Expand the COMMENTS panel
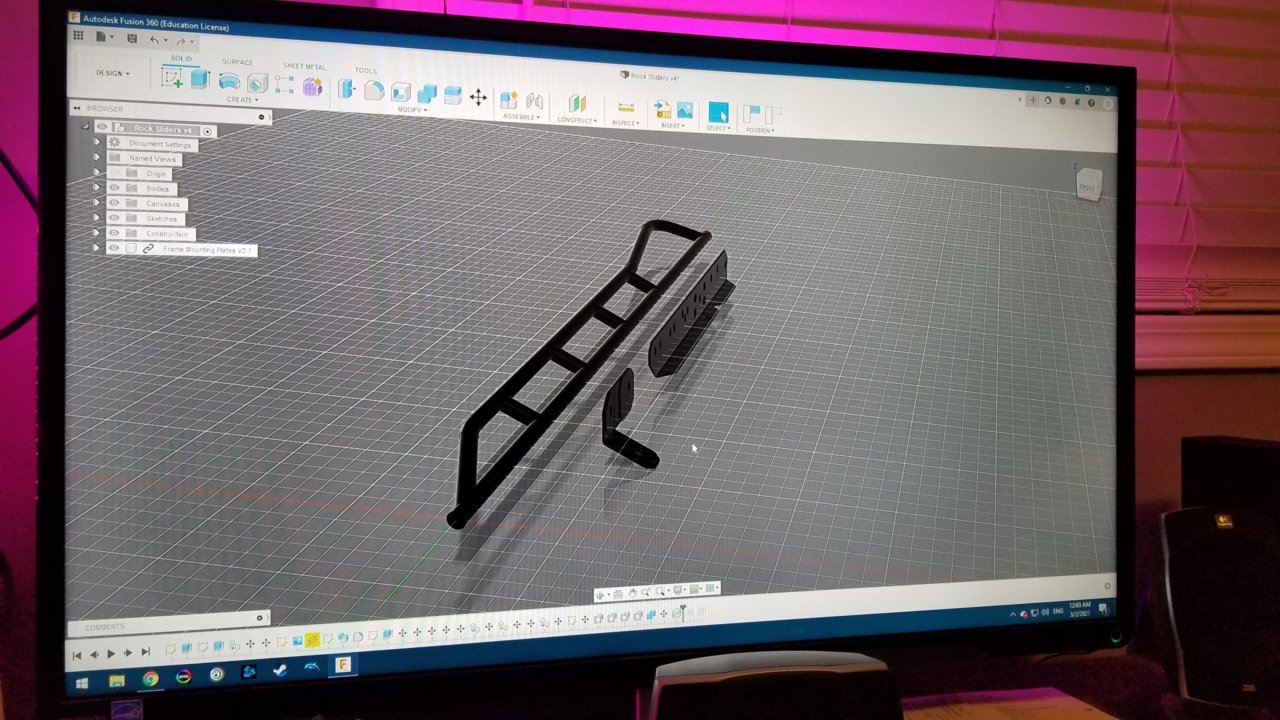Image resolution: width=1280 pixels, height=720 pixels. [259, 618]
